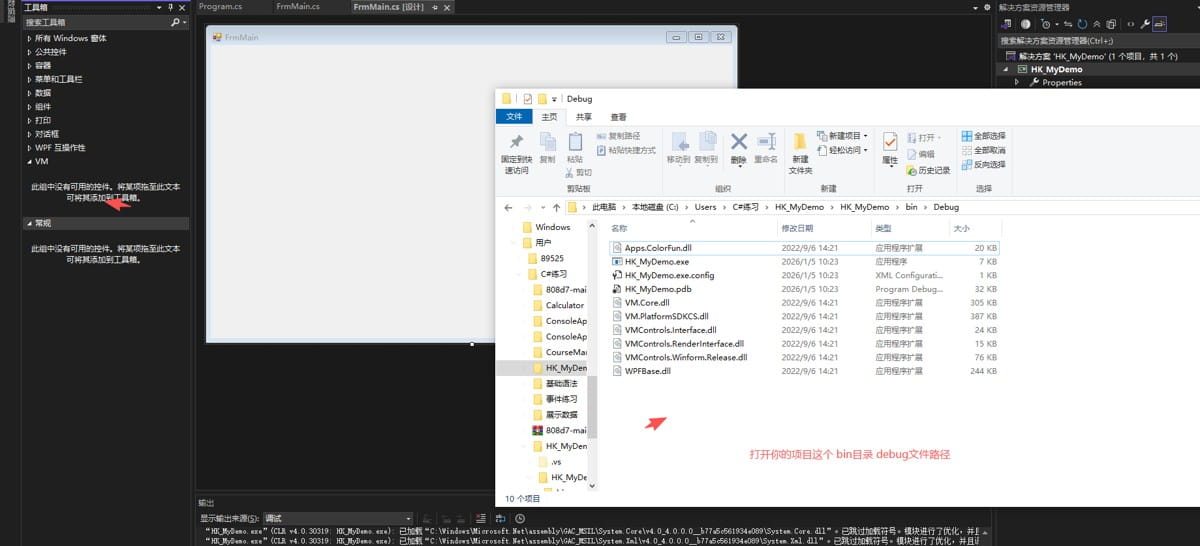This screenshot has width=1200, height=546.
Task: Click Toggle Word Wrap icon in Output panel
Action: tap(500, 518)
